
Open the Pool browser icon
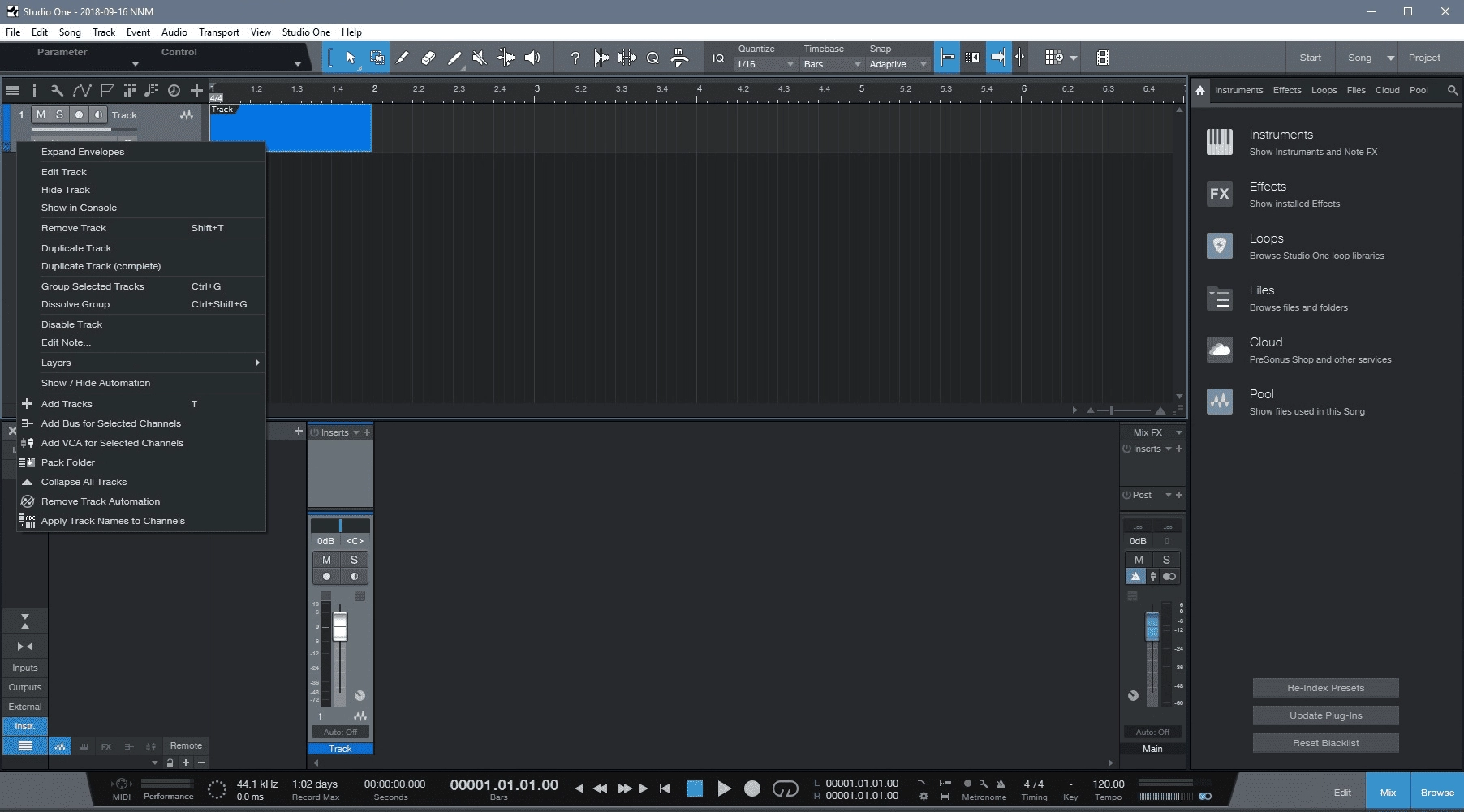(1219, 402)
